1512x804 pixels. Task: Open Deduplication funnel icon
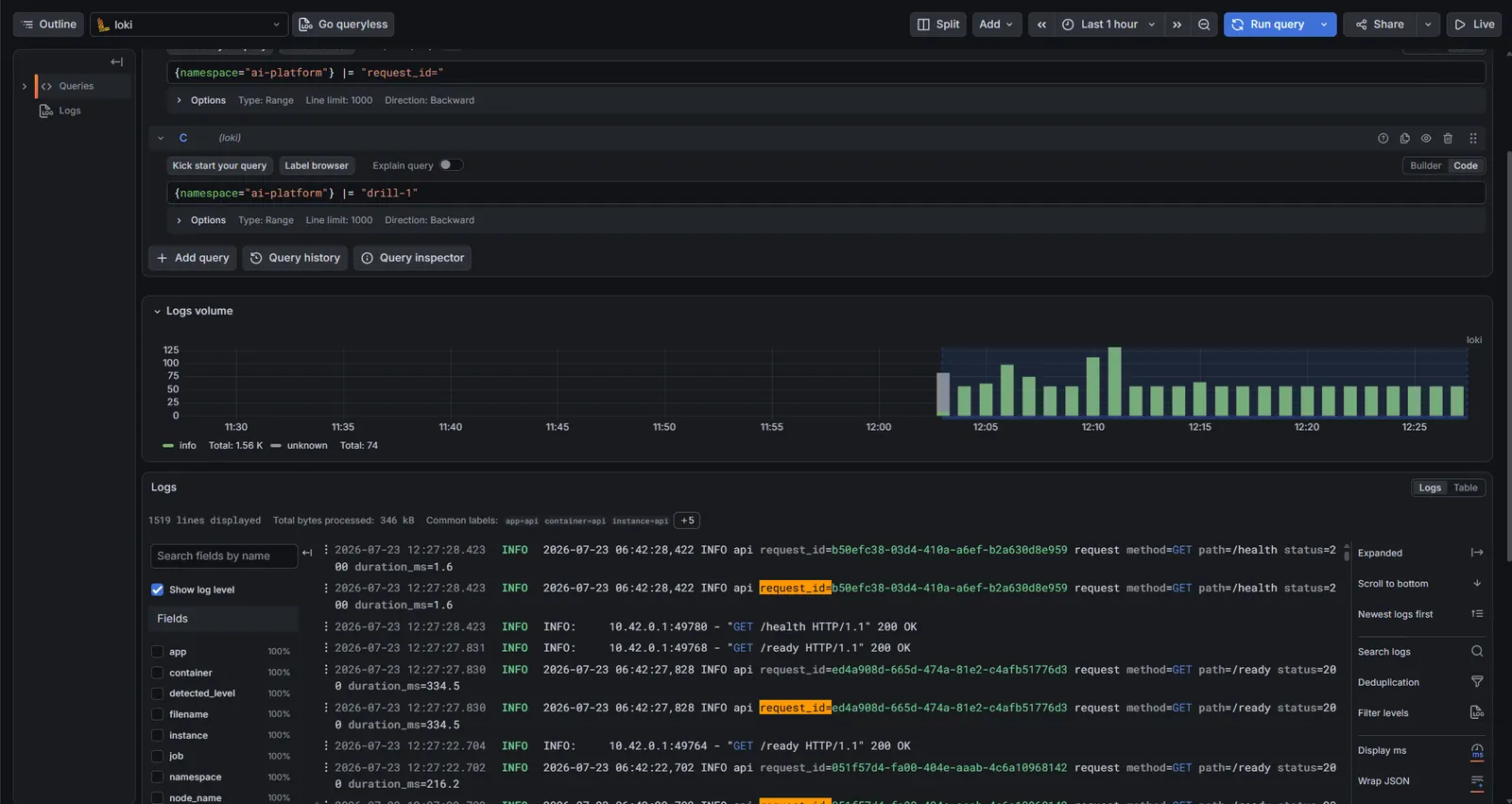(1477, 681)
